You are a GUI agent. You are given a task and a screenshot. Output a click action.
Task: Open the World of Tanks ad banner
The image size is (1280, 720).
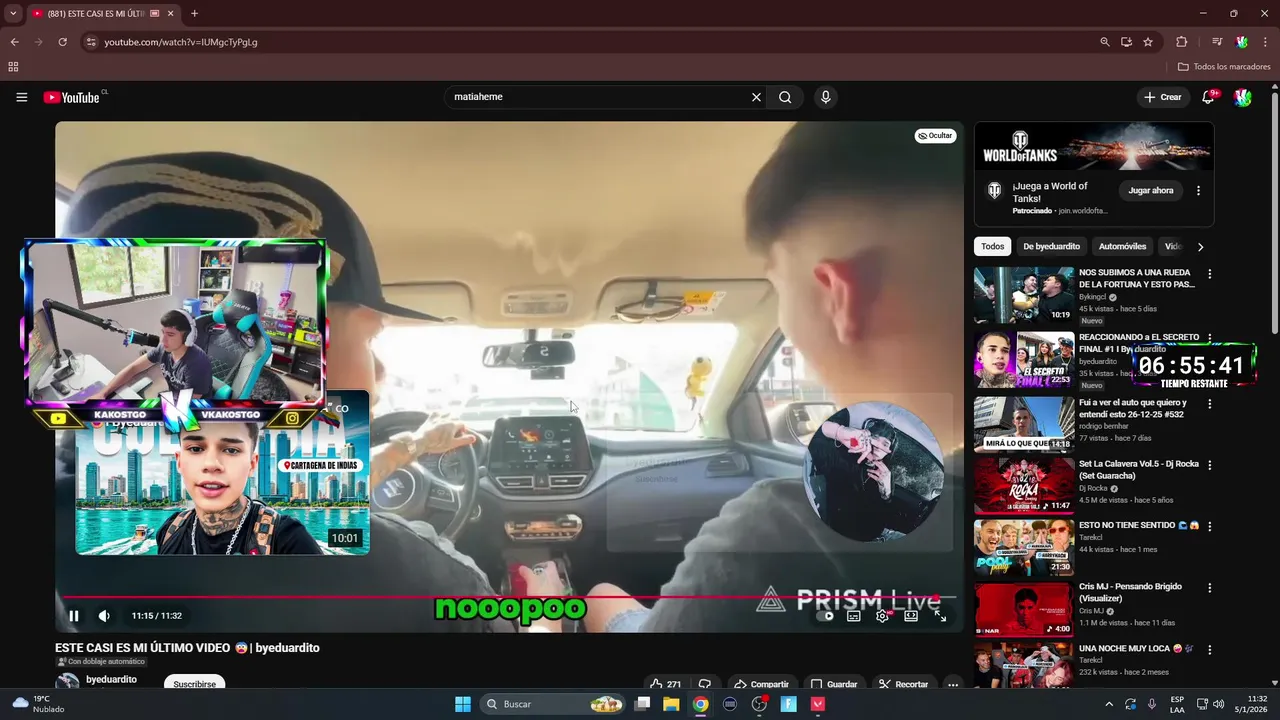1094,146
